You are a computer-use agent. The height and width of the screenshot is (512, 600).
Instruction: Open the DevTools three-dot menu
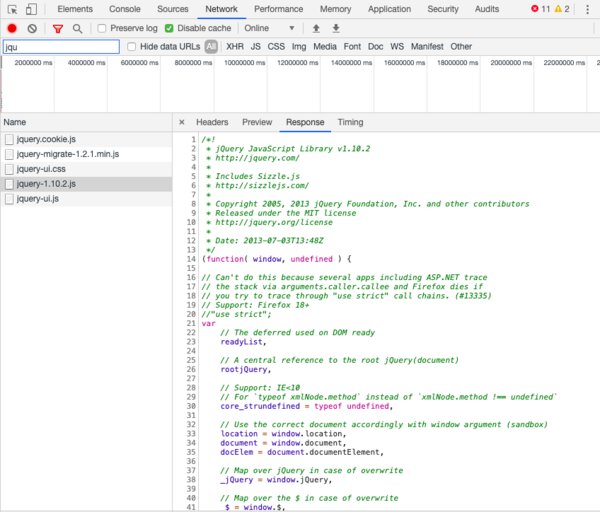(587, 9)
